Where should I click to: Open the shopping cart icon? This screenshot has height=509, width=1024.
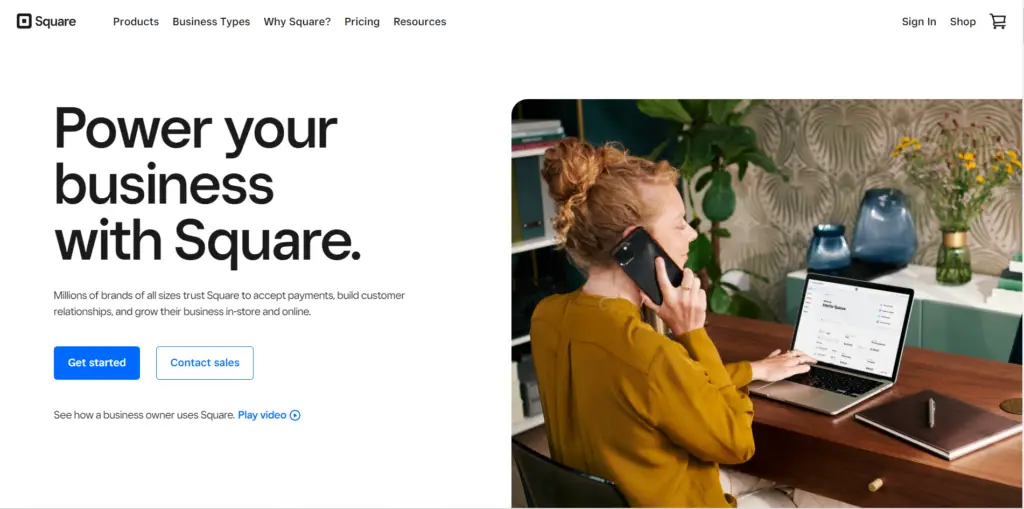pos(998,22)
